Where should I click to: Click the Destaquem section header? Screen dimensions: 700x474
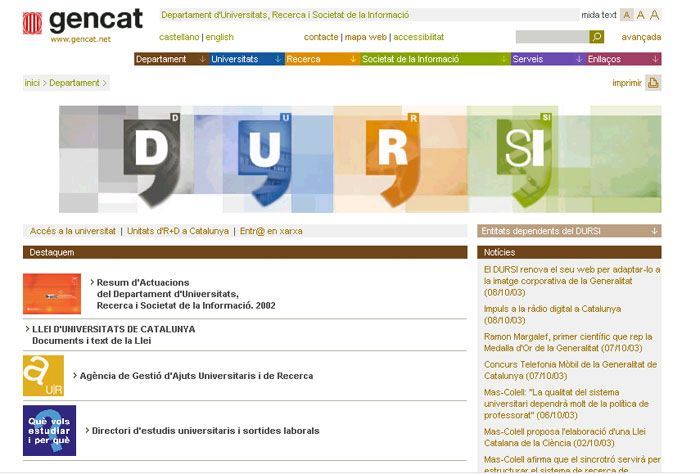pyautogui.click(x=245, y=252)
